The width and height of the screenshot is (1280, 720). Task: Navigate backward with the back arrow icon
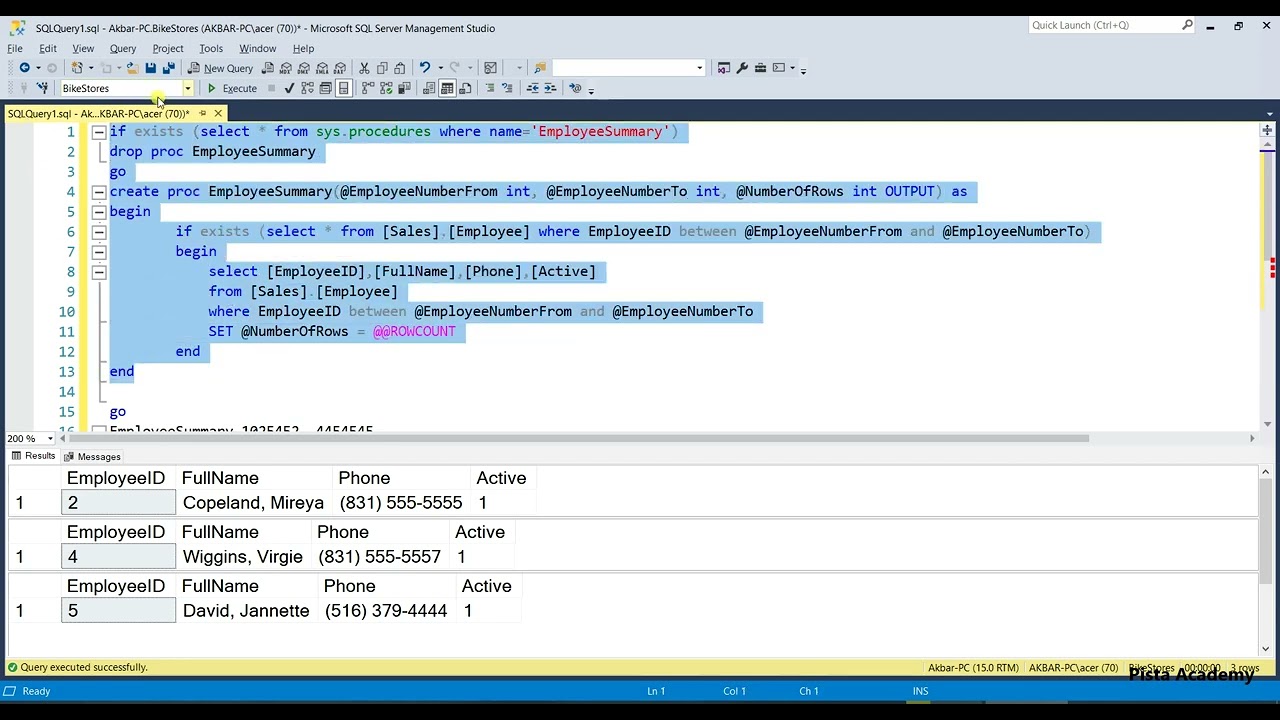(x=24, y=68)
